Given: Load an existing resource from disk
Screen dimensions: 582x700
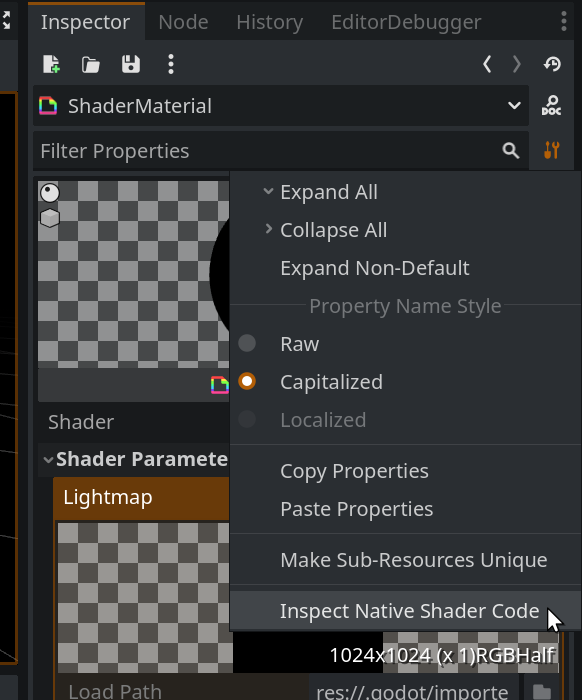Looking at the screenshot, I should (x=91, y=64).
